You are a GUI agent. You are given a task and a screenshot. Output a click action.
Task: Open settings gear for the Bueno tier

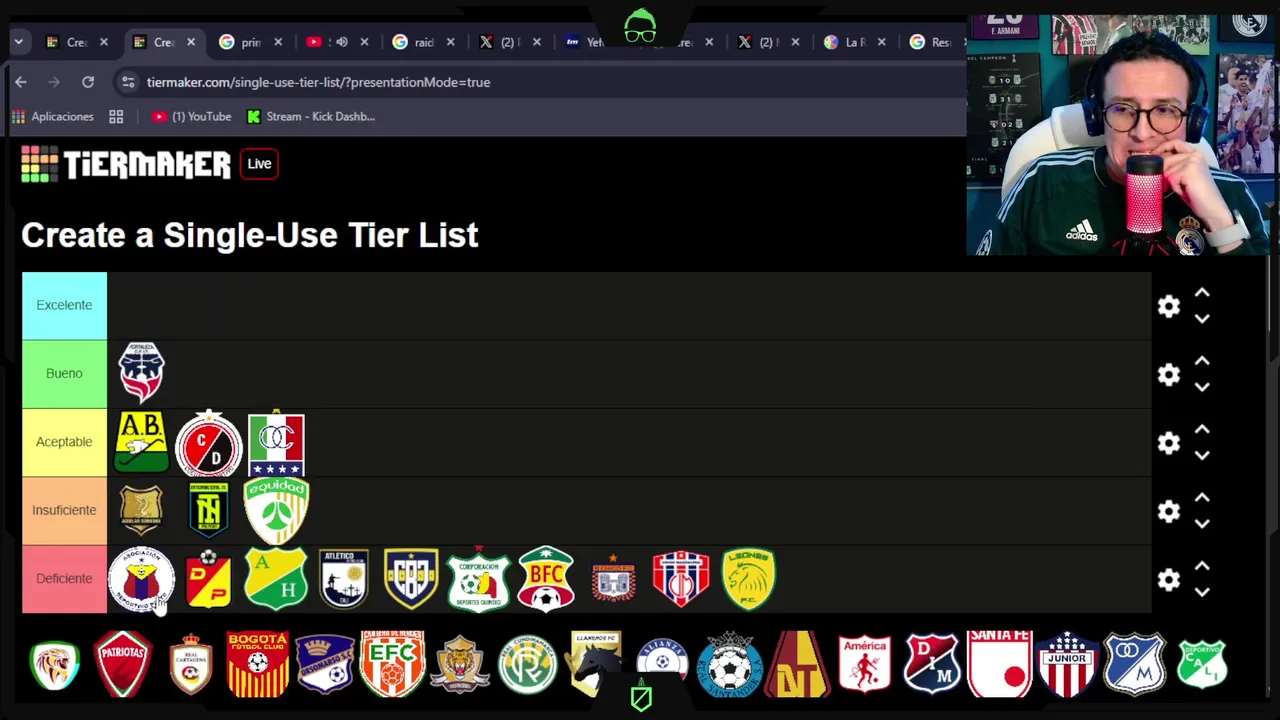pos(1169,374)
